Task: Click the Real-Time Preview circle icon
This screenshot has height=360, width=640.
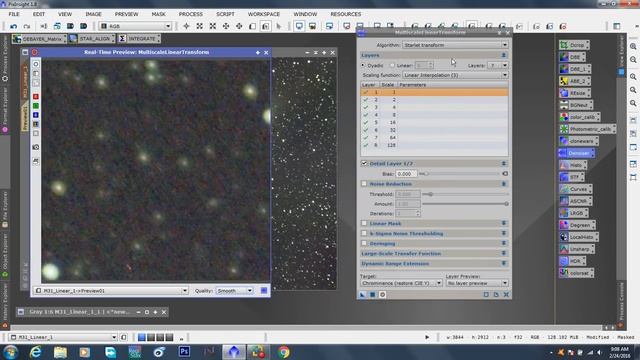Action: coord(382,294)
